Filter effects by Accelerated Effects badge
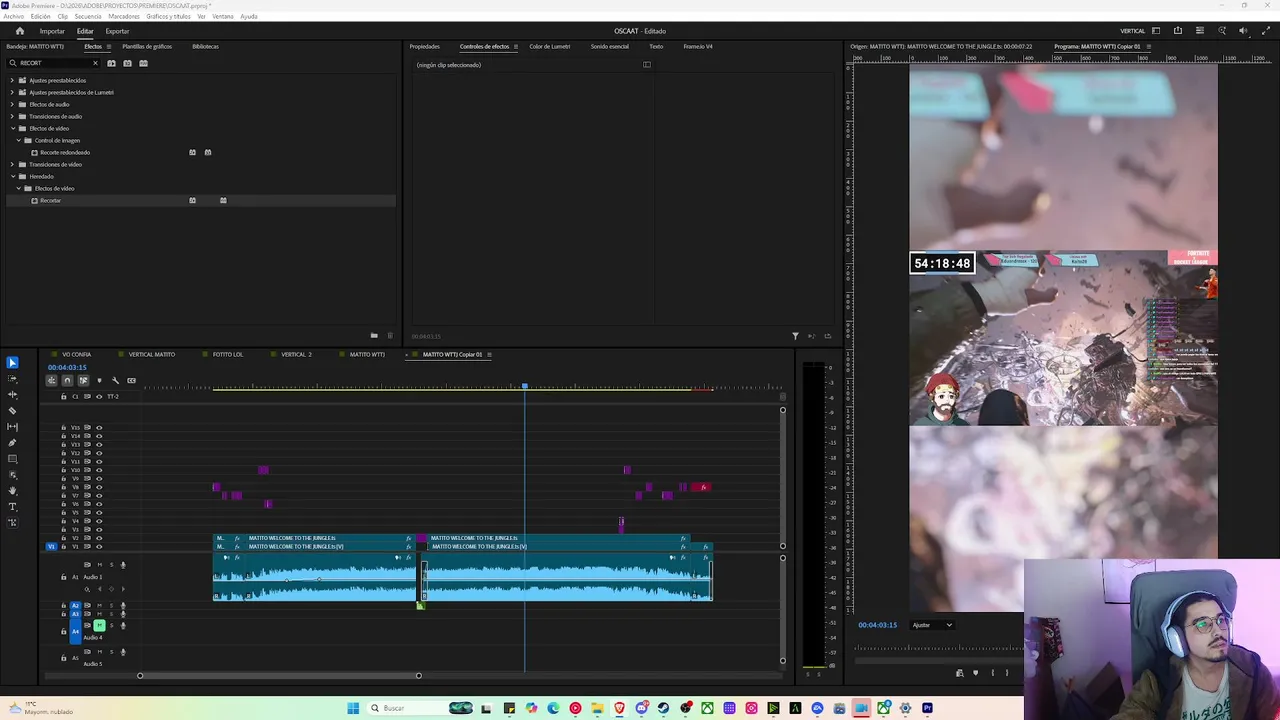 click(x=111, y=63)
